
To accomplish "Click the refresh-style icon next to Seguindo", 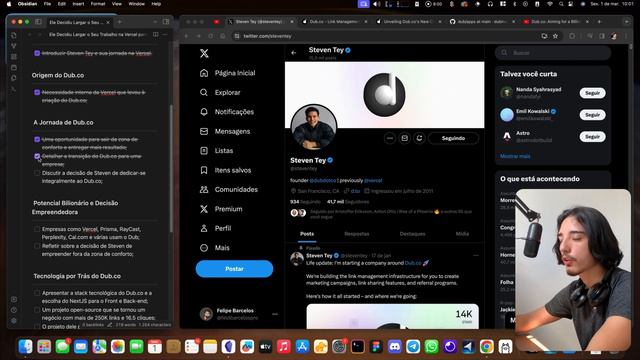I will pos(419,138).
